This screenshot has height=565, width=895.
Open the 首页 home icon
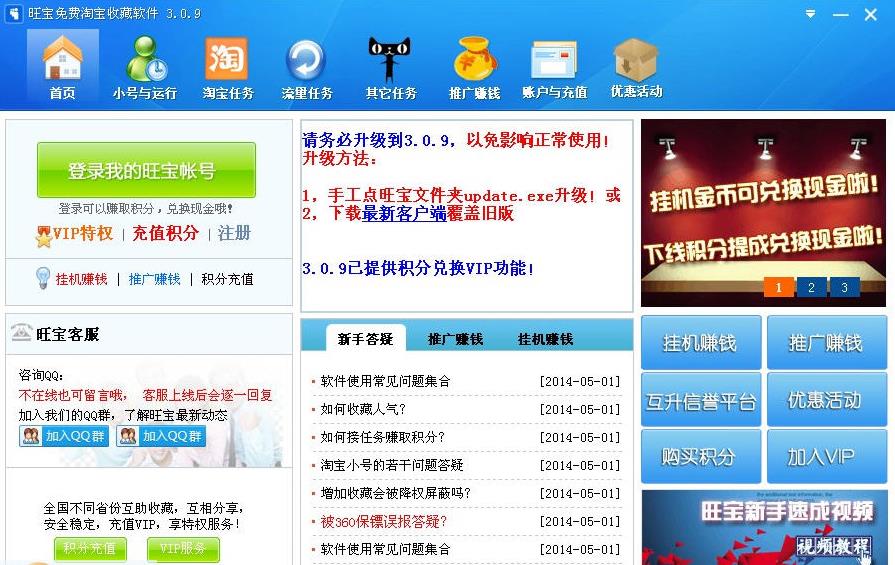coord(62,68)
